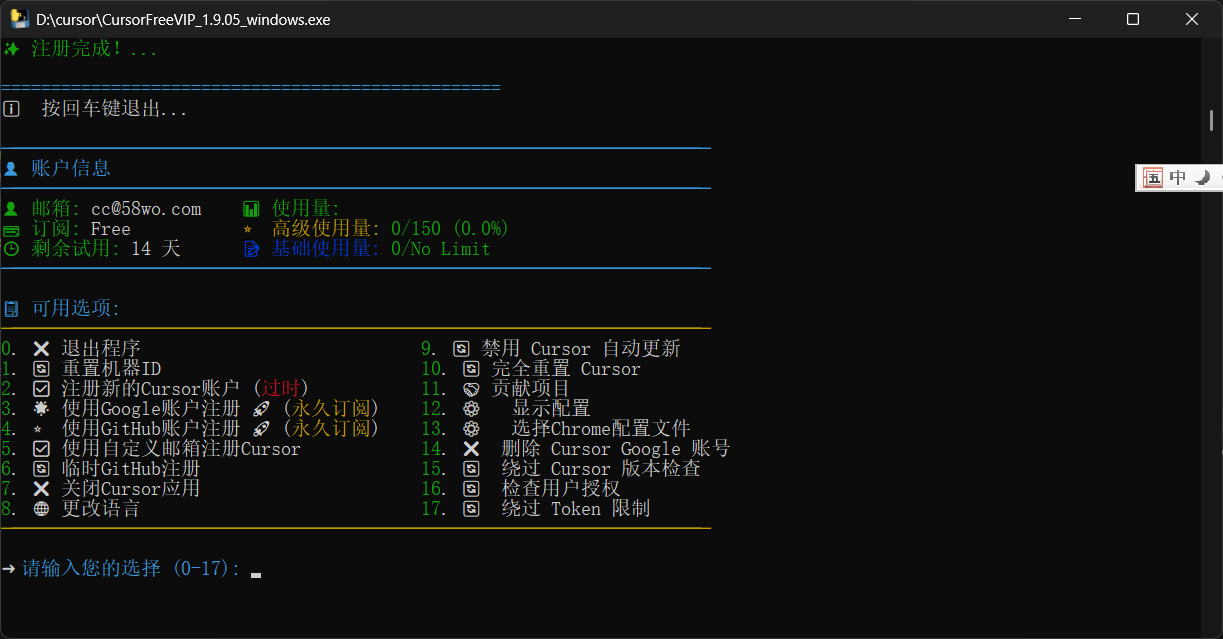Click the bar chart icon beside 使用量
This screenshot has width=1223, height=639.
[x=251, y=209]
